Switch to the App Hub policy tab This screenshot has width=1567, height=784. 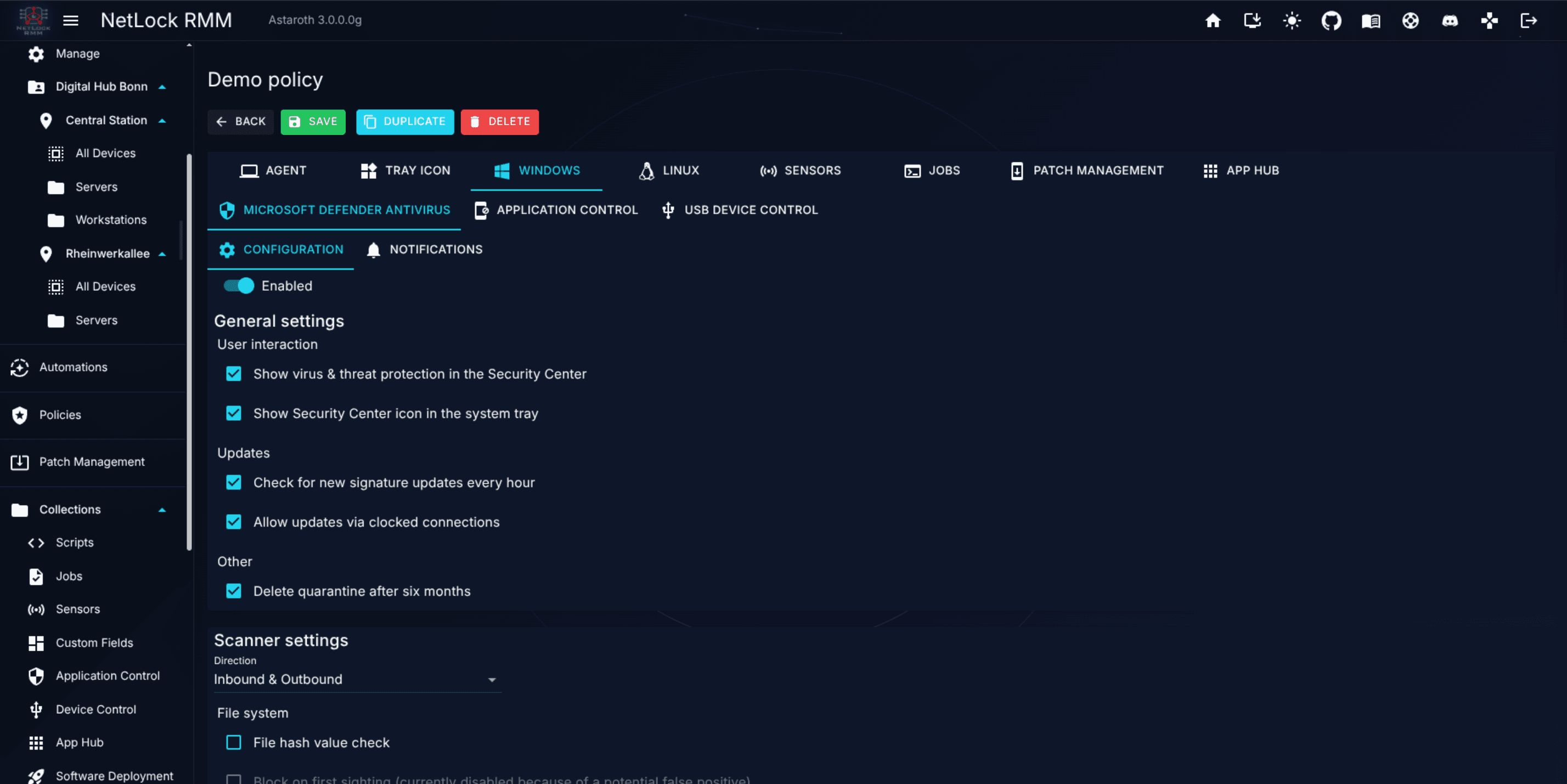click(x=1241, y=171)
